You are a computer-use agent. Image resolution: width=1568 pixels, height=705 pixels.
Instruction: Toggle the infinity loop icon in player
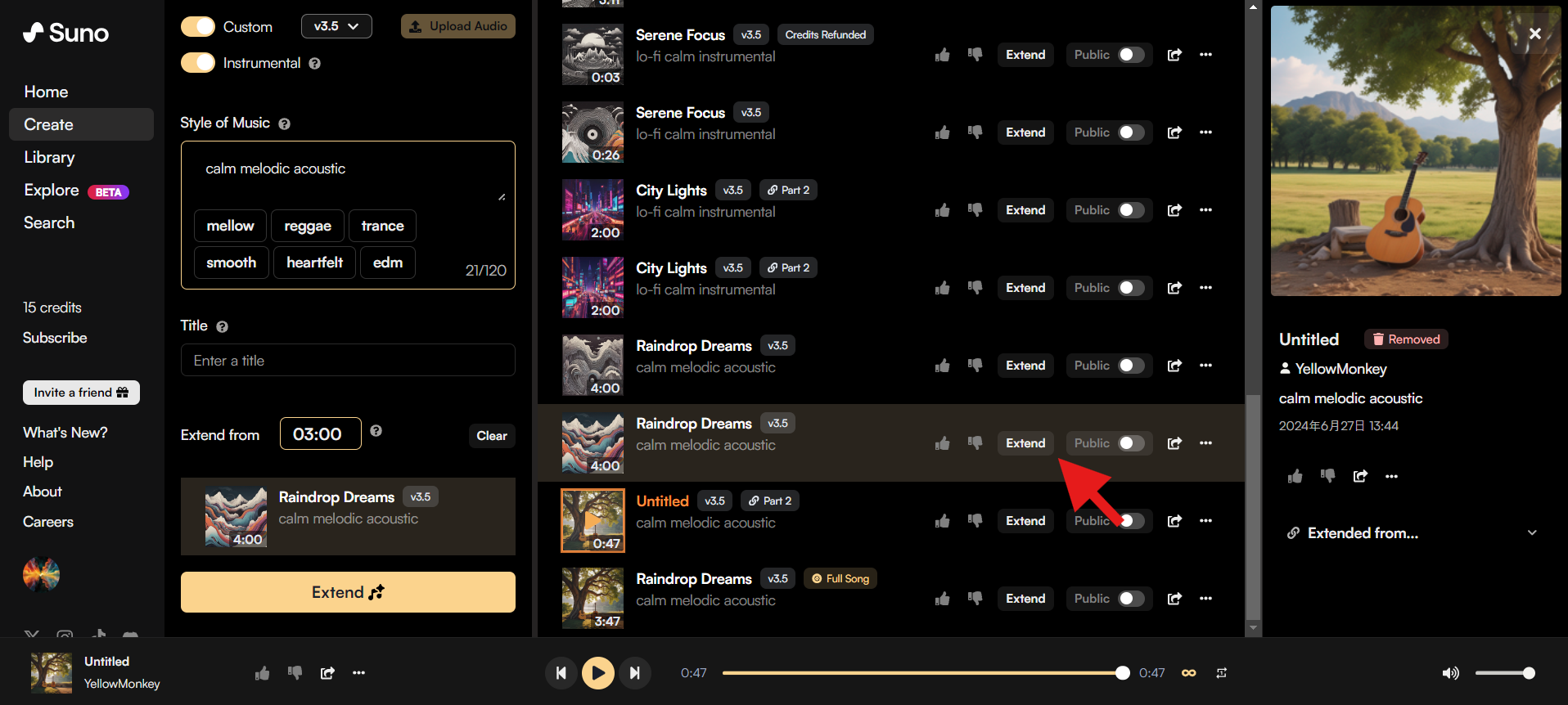coord(1188,673)
